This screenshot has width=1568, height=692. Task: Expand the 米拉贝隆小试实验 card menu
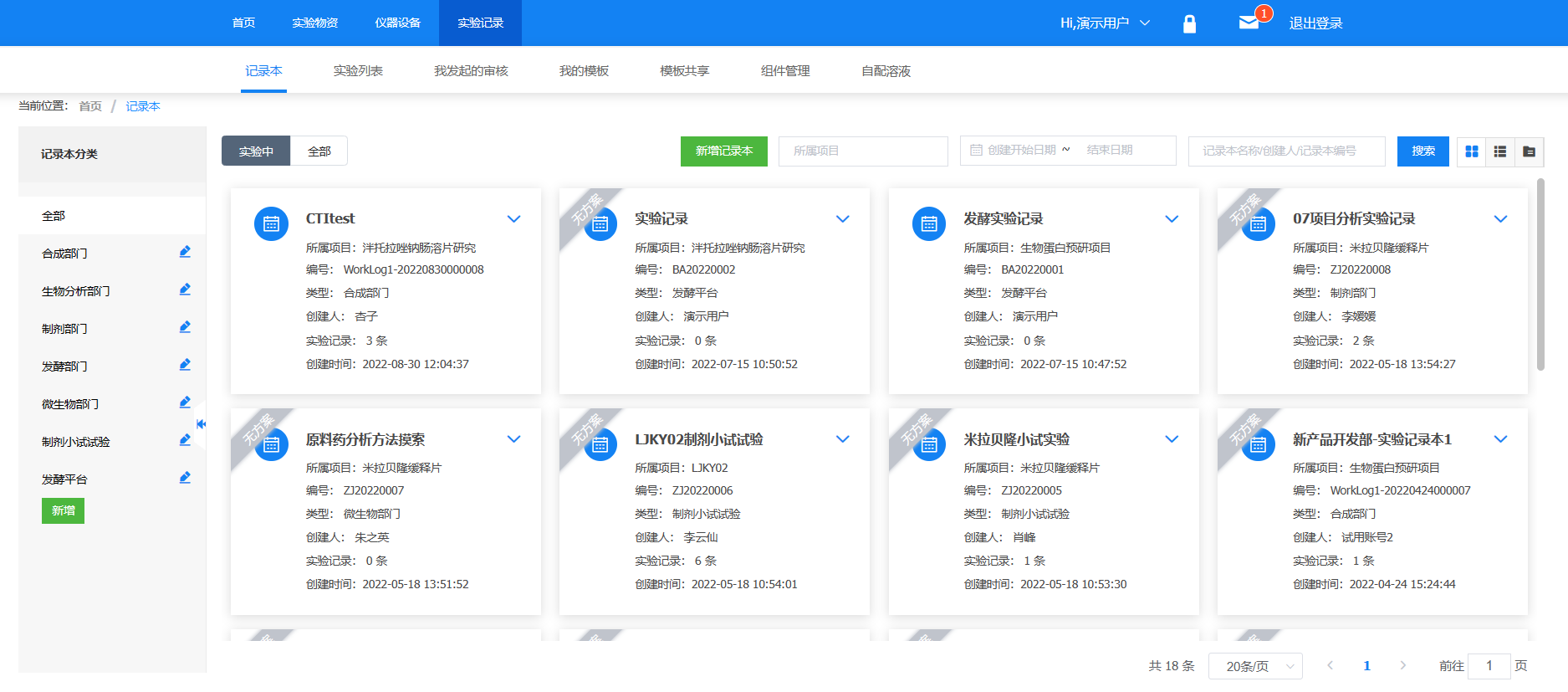pos(1172,439)
